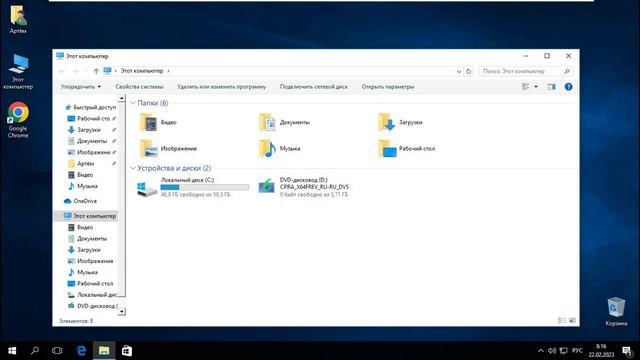Click the search magnifier in Explorer
Image resolution: width=640 pixels, height=360 pixels.
[x=567, y=71]
